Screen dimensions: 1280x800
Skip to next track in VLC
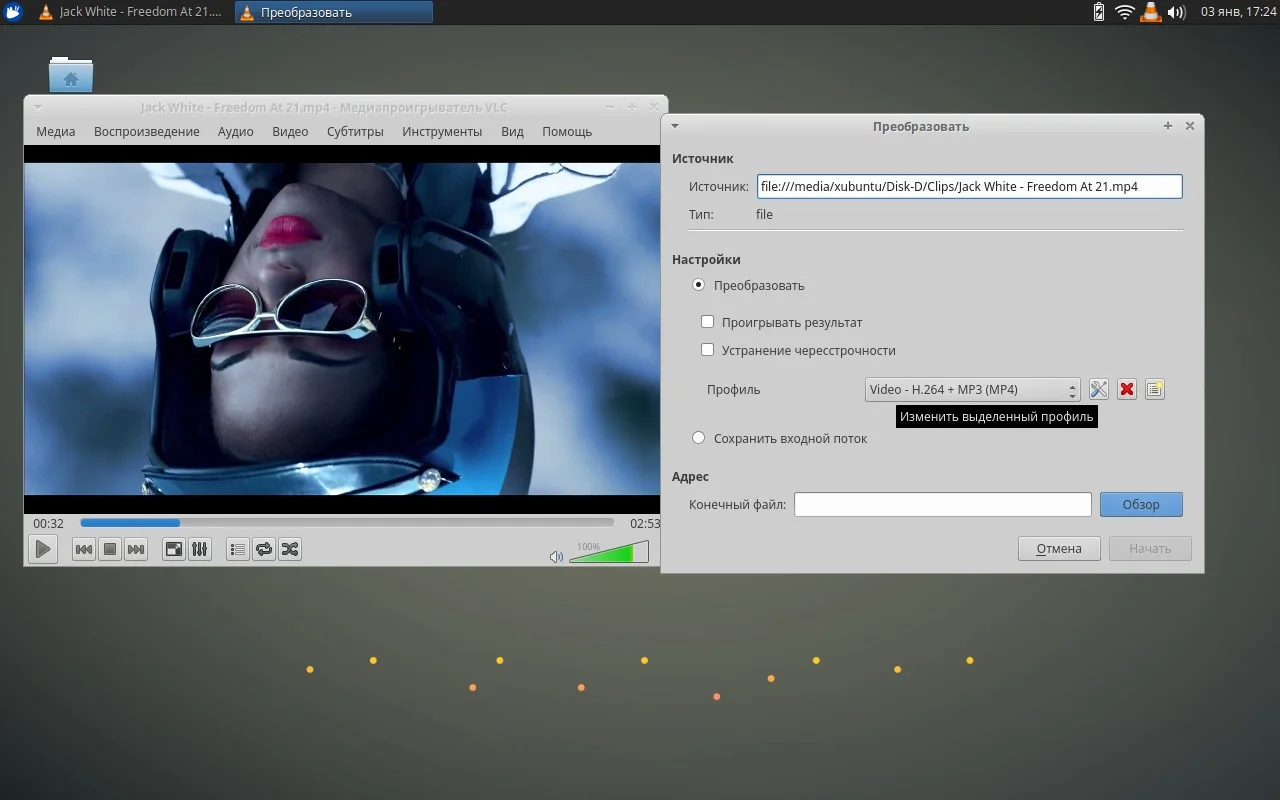[136, 549]
